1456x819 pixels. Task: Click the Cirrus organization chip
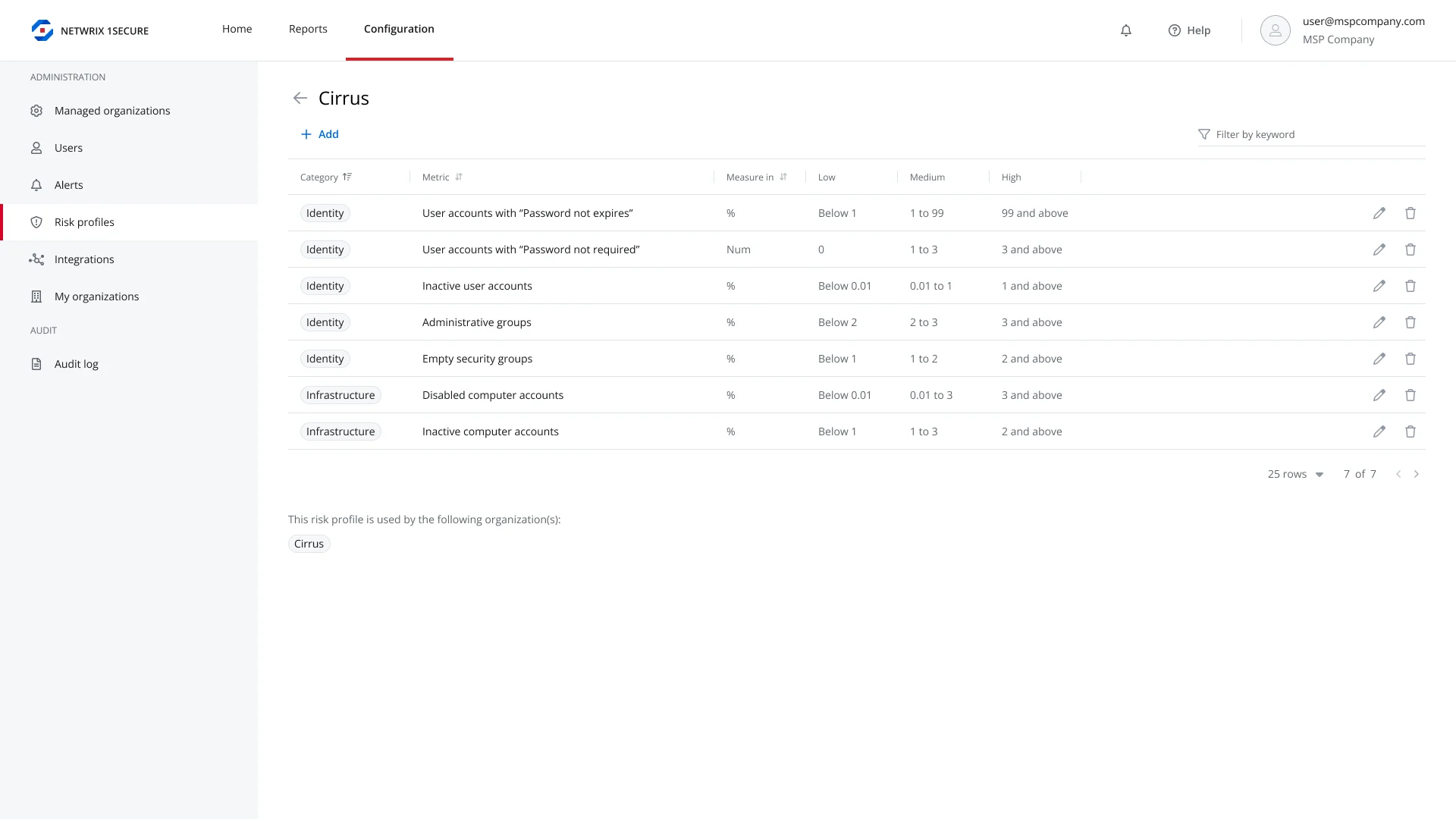tap(309, 544)
